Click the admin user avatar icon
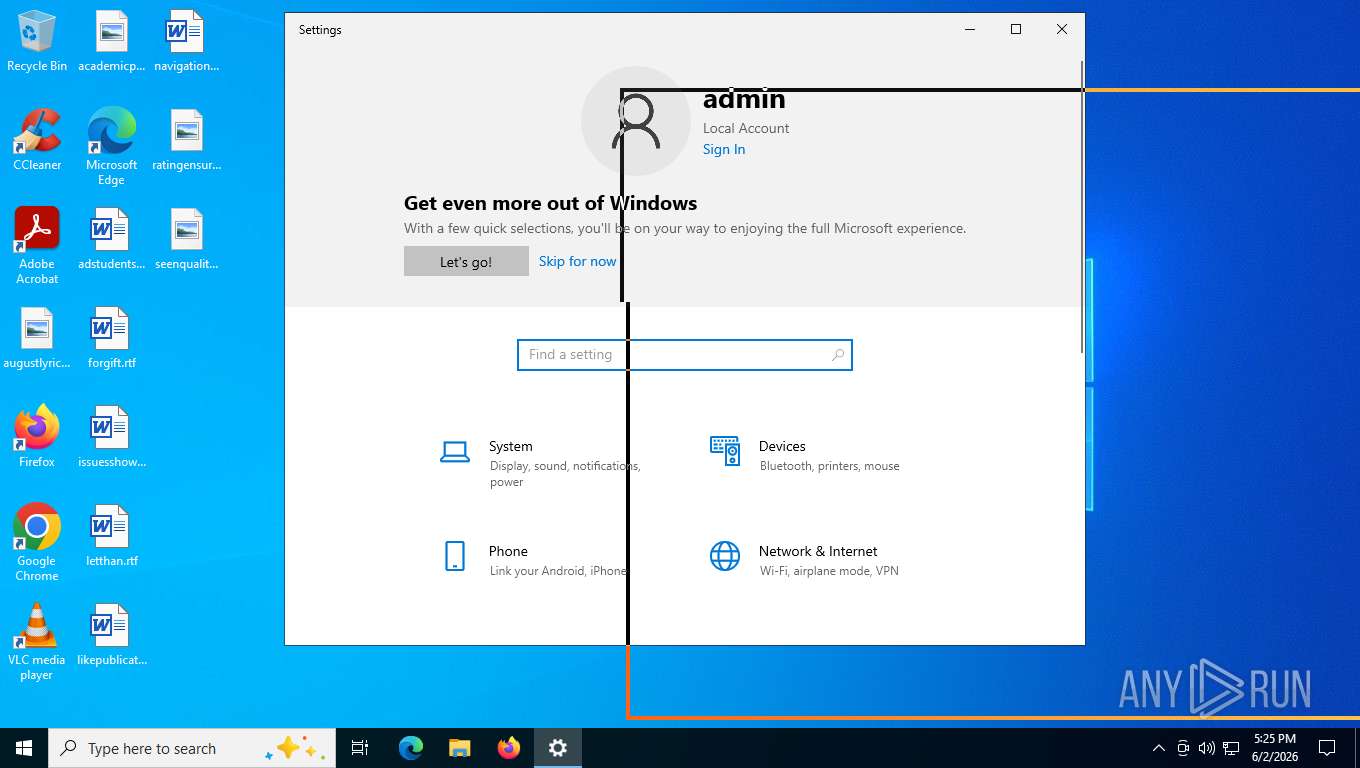This screenshot has height=768, width=1360. tap(636, 121)
